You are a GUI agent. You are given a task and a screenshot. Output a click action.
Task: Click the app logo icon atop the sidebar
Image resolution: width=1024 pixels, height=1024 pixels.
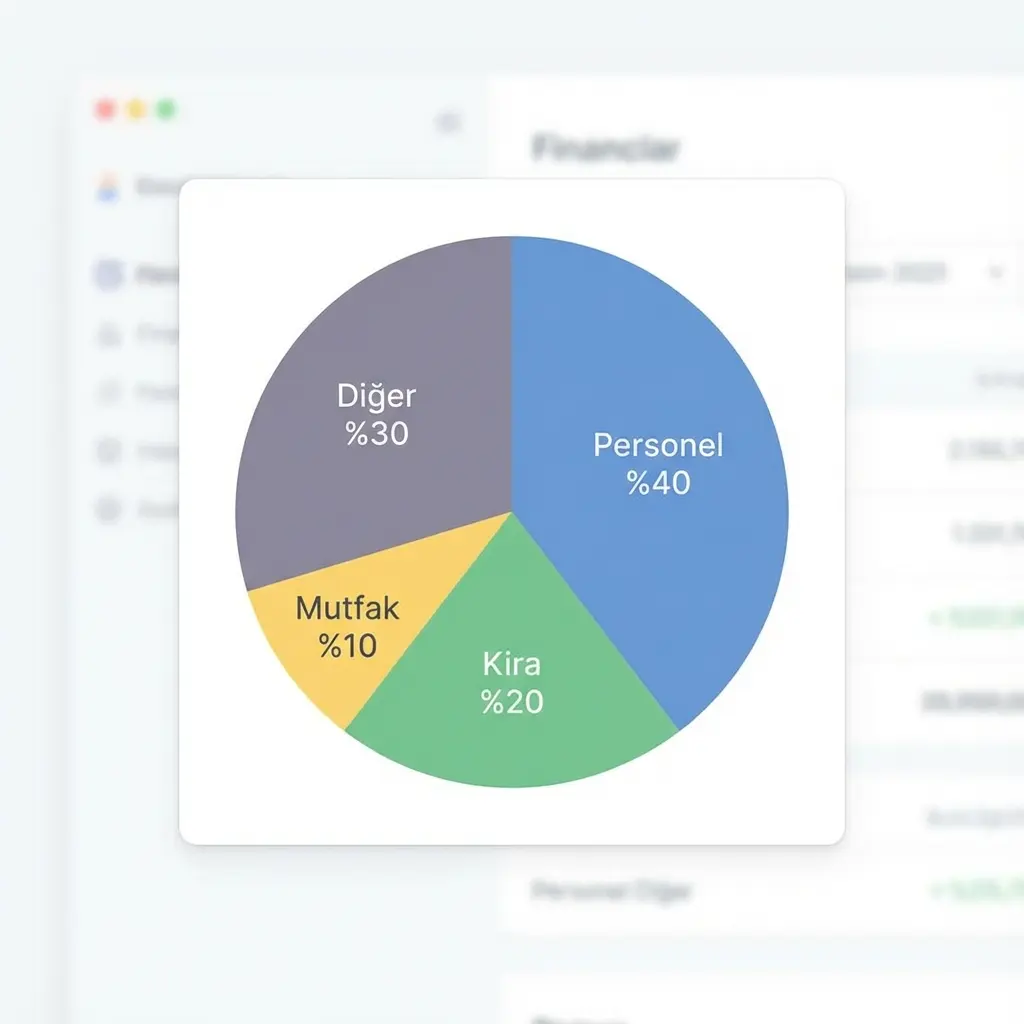(107, 187)
